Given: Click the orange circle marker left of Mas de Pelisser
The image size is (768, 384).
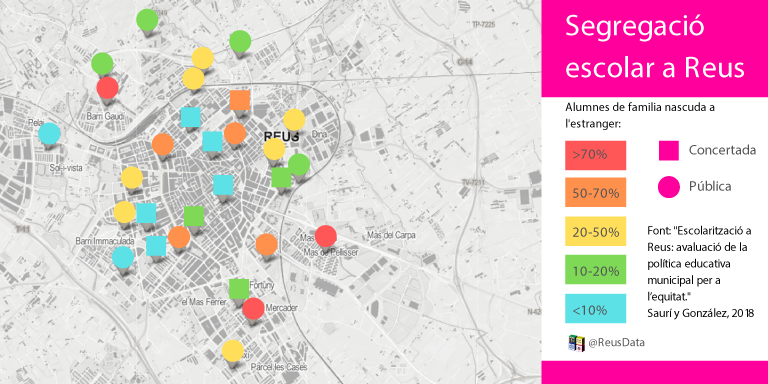Looking at the screenshot, I should click(266, 244).
